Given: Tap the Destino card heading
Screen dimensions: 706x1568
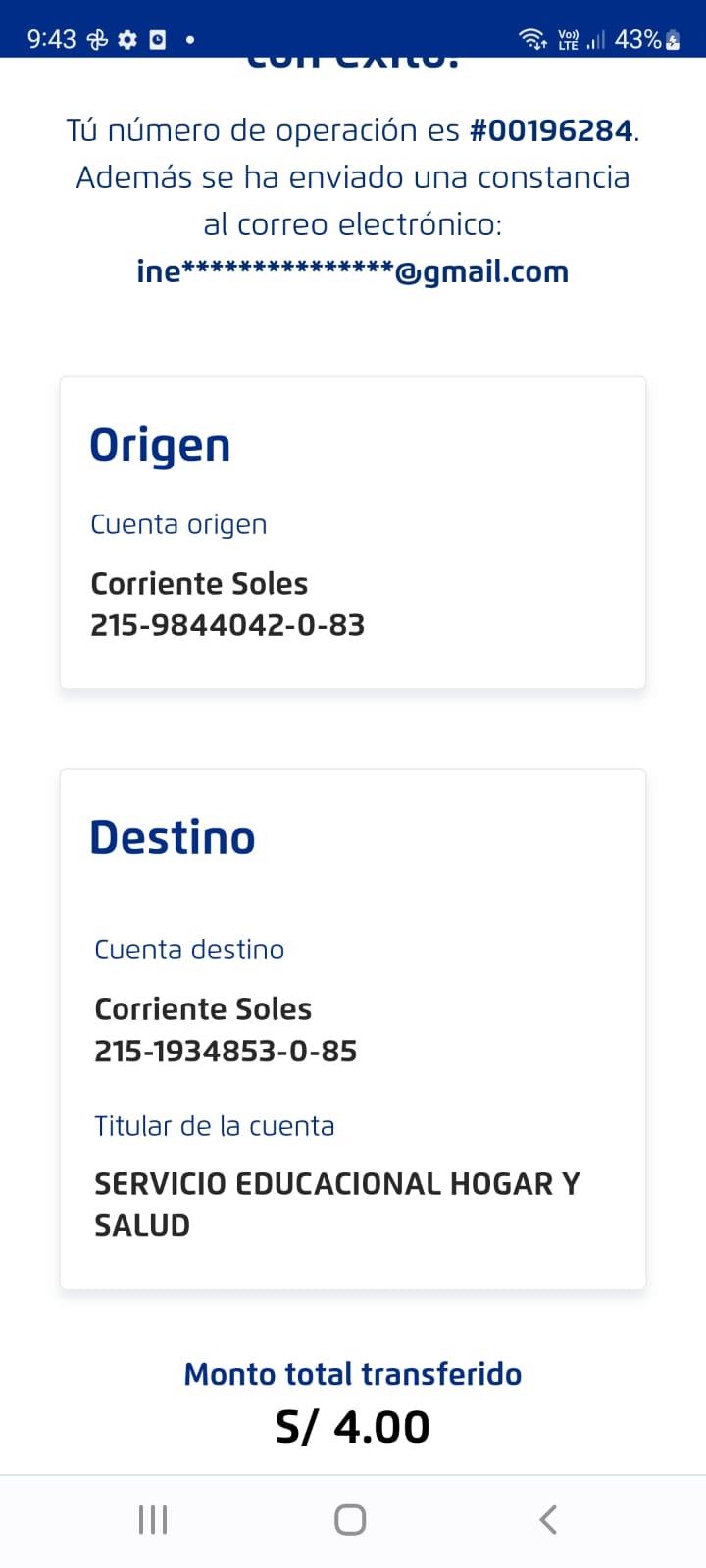Looking at the screenshot, I should tap(173, 838).
